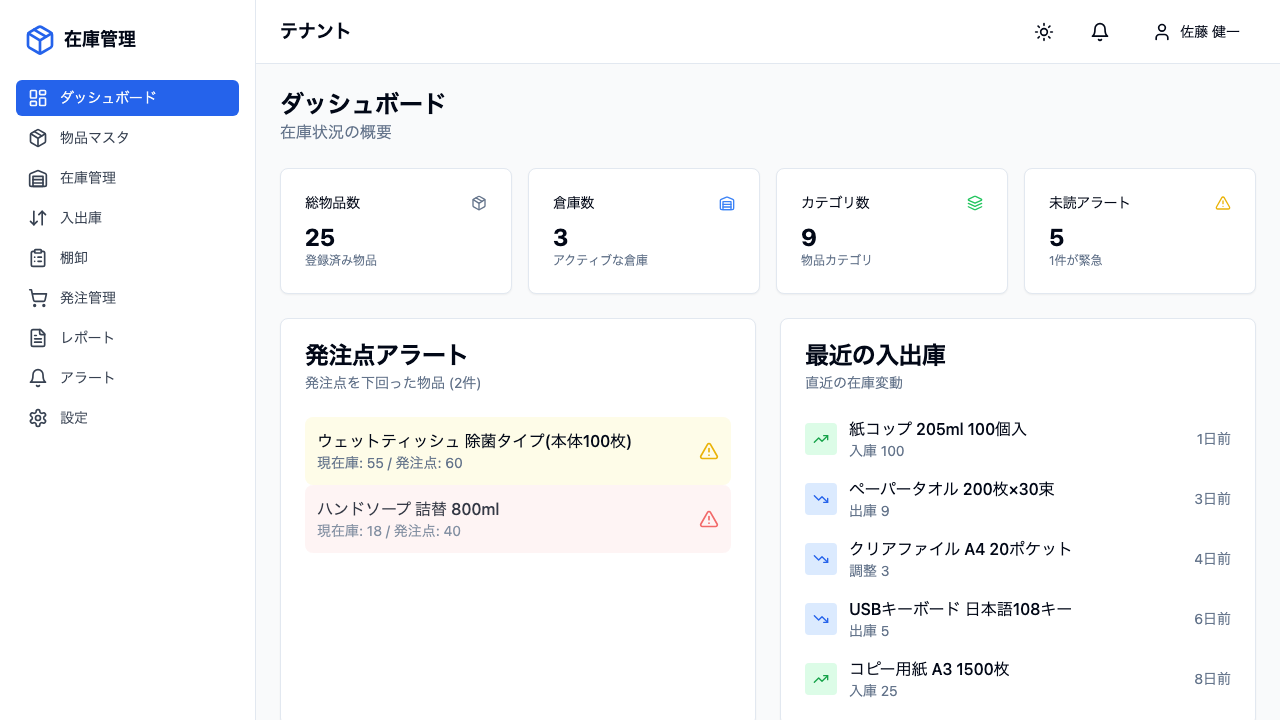Click the 発注点アラート panel heading
1280x720 pixels.
[386, 355]
